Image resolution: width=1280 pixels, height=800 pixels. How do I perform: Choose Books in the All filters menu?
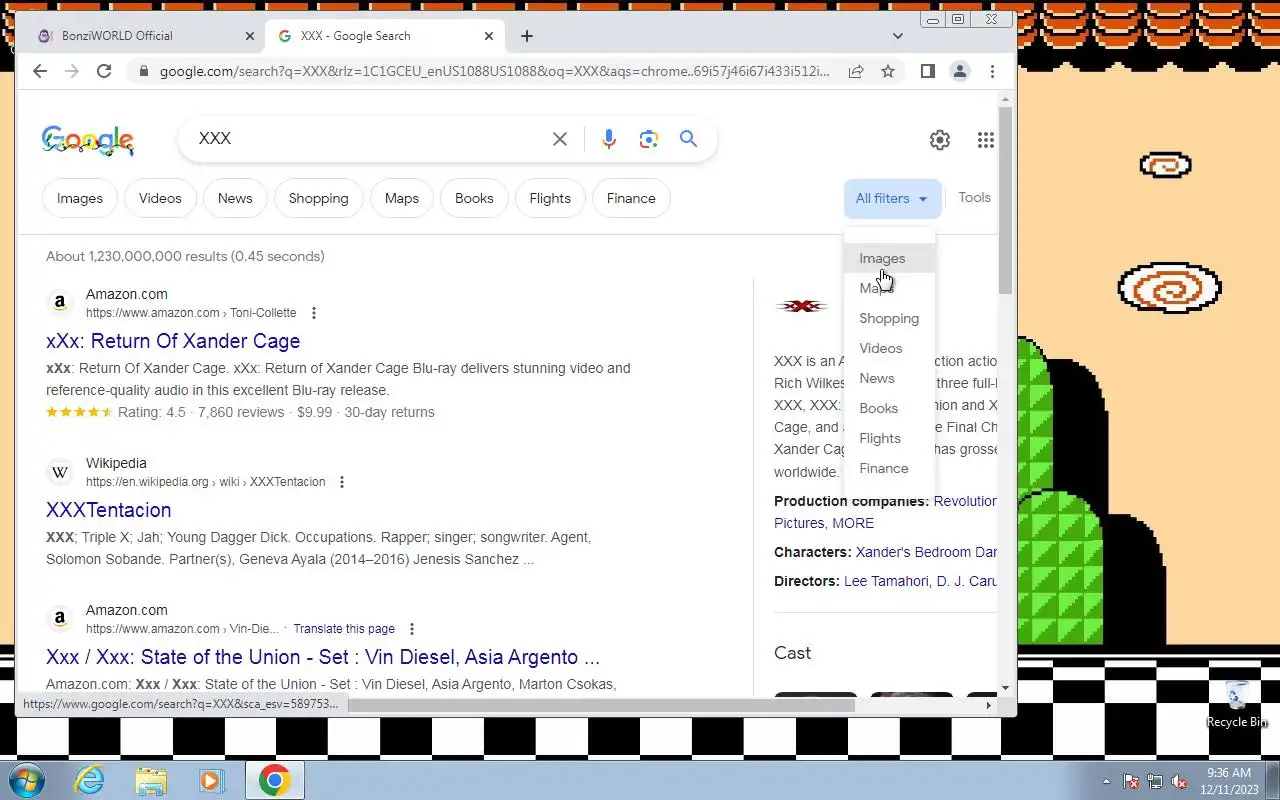point(890,408)
